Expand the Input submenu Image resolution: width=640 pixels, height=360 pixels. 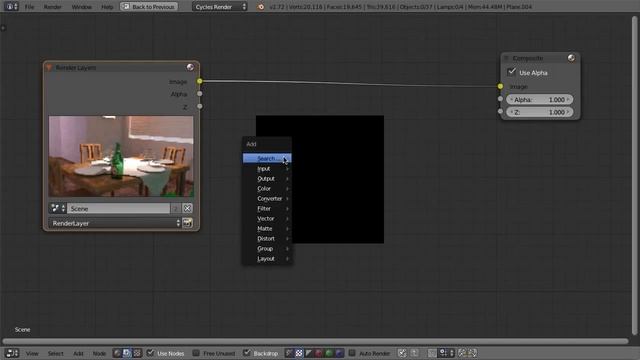(x=267, y=169)
